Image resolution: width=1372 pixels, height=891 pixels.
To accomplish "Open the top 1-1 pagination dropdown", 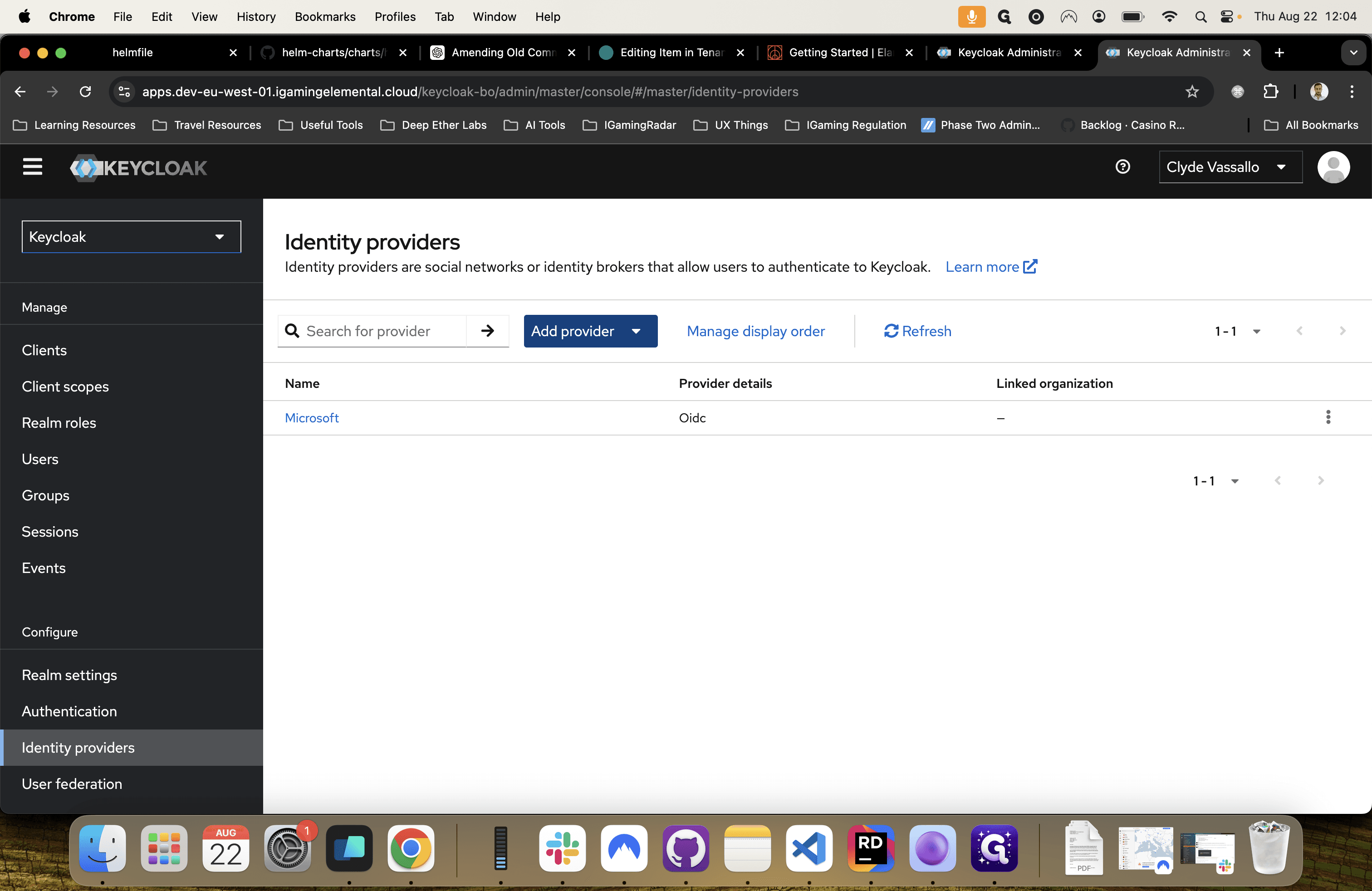I will 1237,331.
